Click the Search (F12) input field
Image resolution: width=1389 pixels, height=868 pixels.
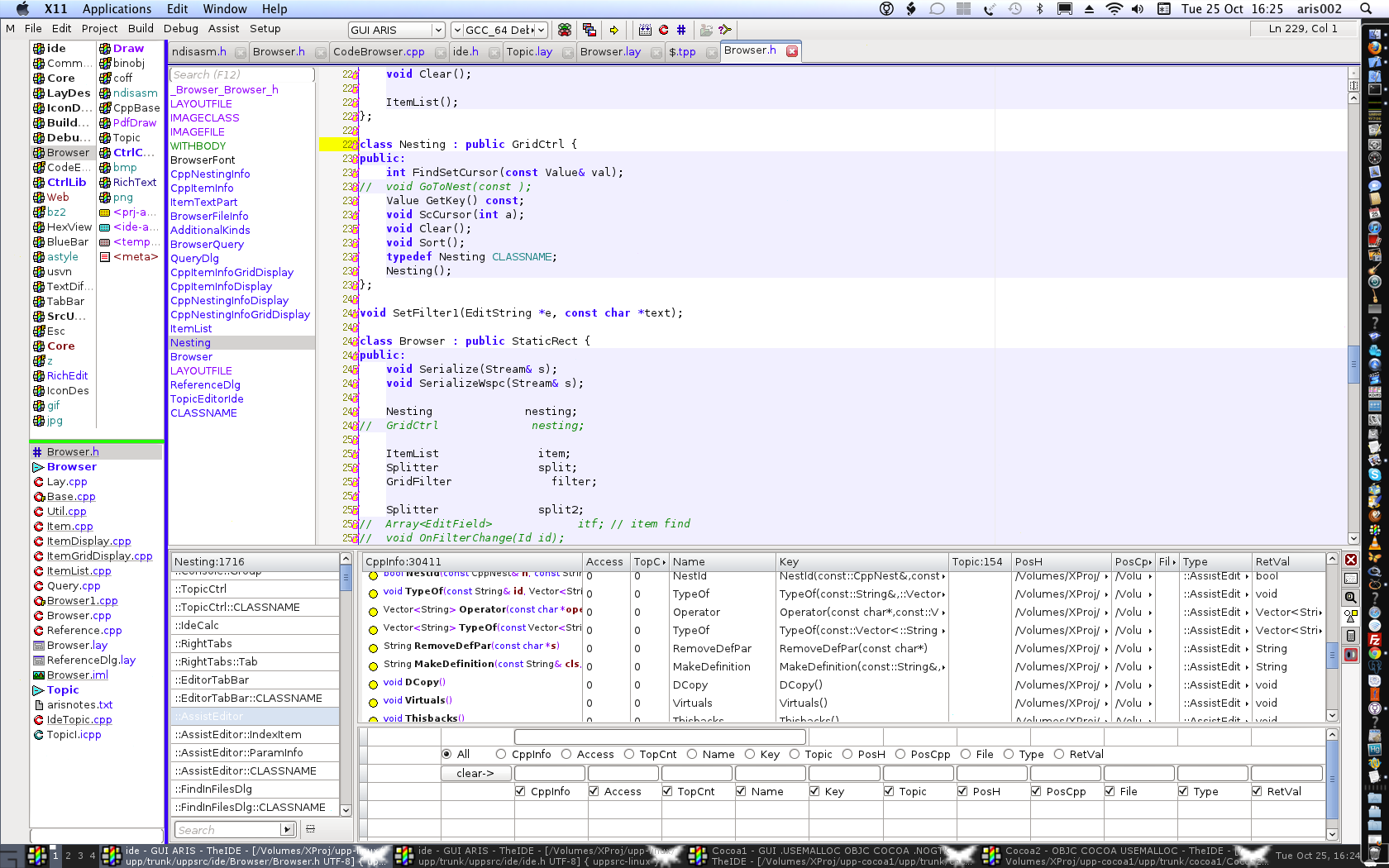(x=241, y=74)
